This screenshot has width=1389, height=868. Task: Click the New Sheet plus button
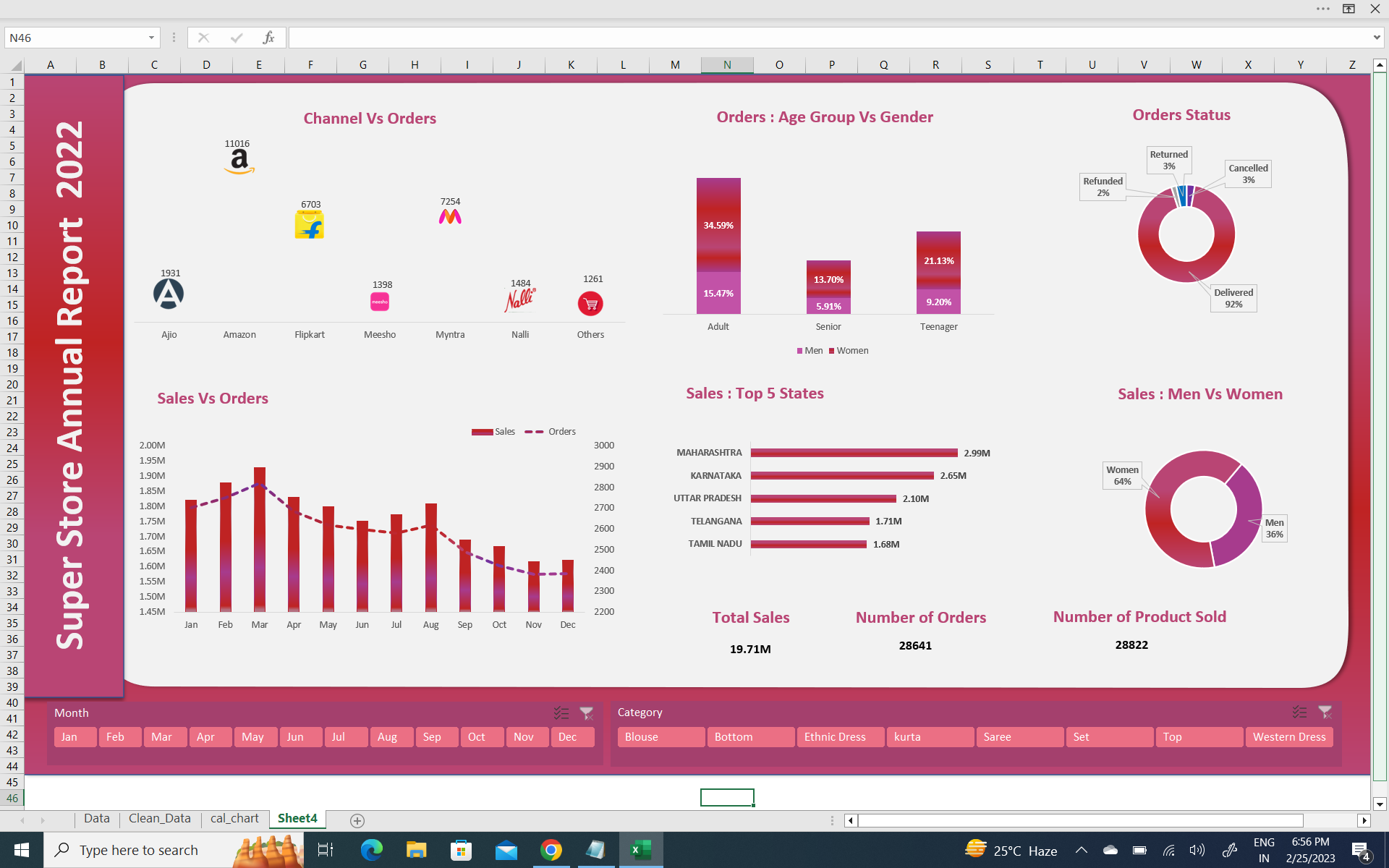click(357, 820)
